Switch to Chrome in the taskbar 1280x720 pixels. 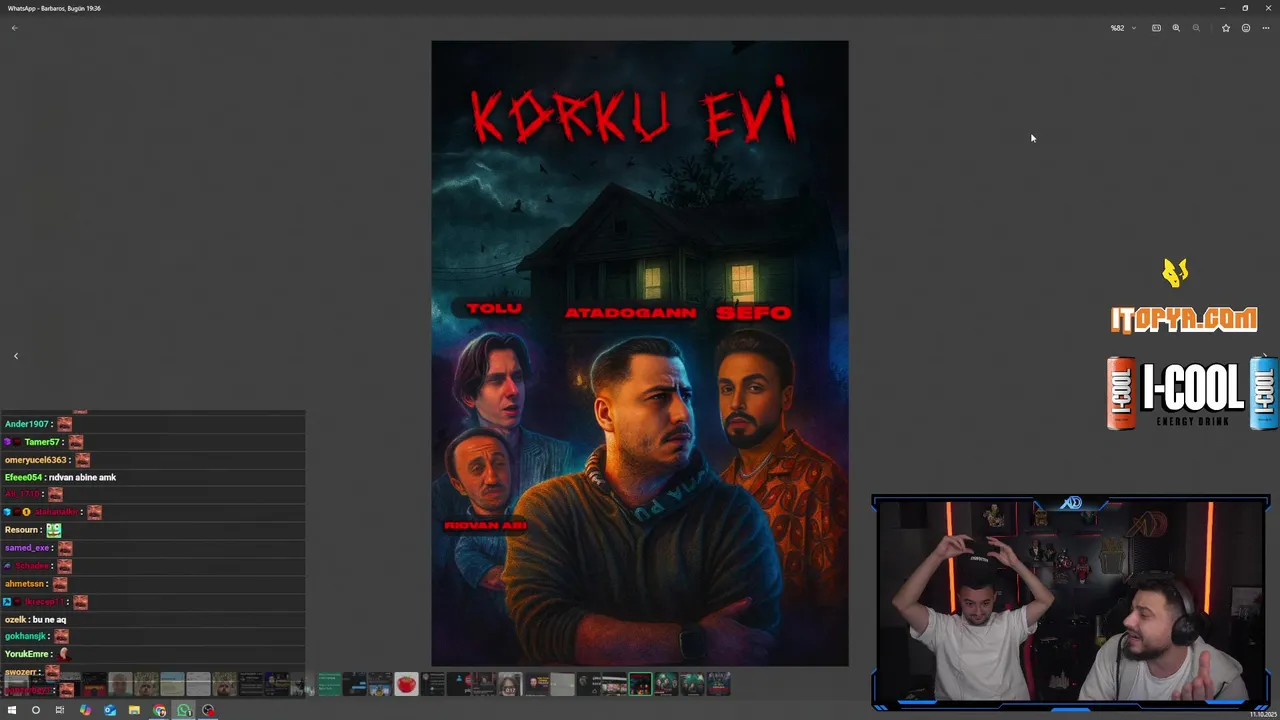coord(159,710)
